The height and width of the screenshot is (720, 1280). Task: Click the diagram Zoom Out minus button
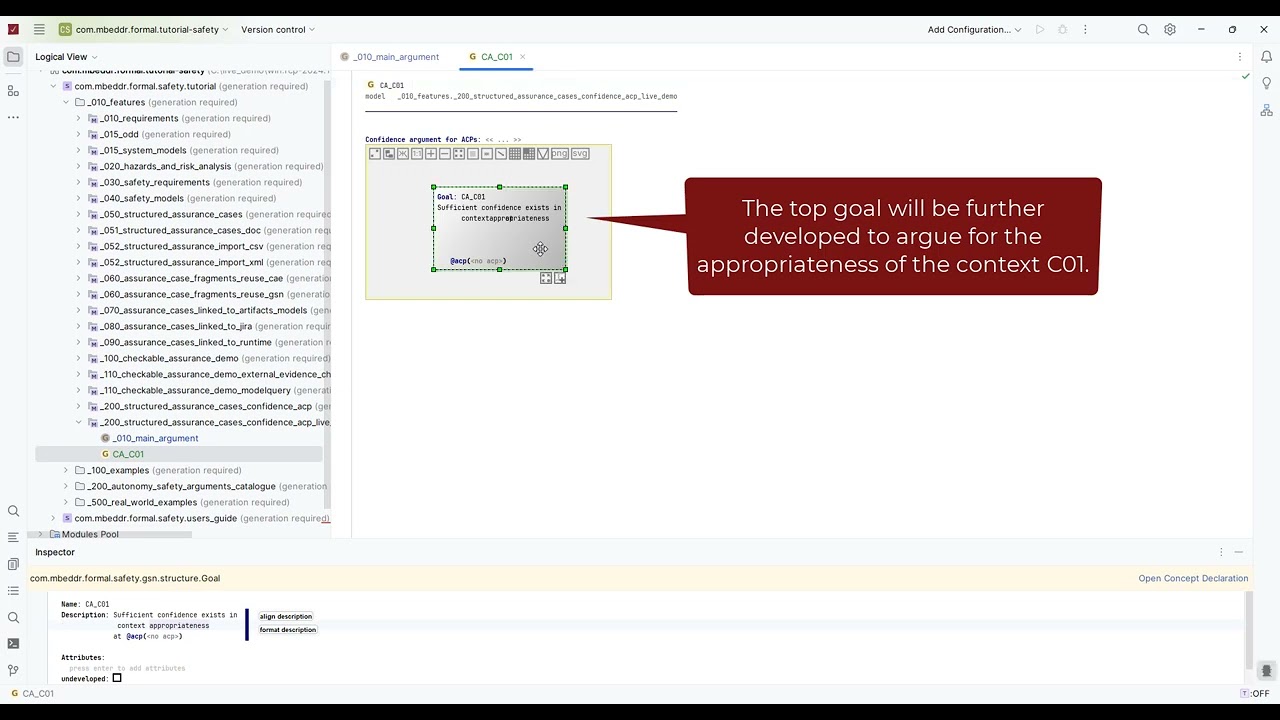[x=445, y=153]
